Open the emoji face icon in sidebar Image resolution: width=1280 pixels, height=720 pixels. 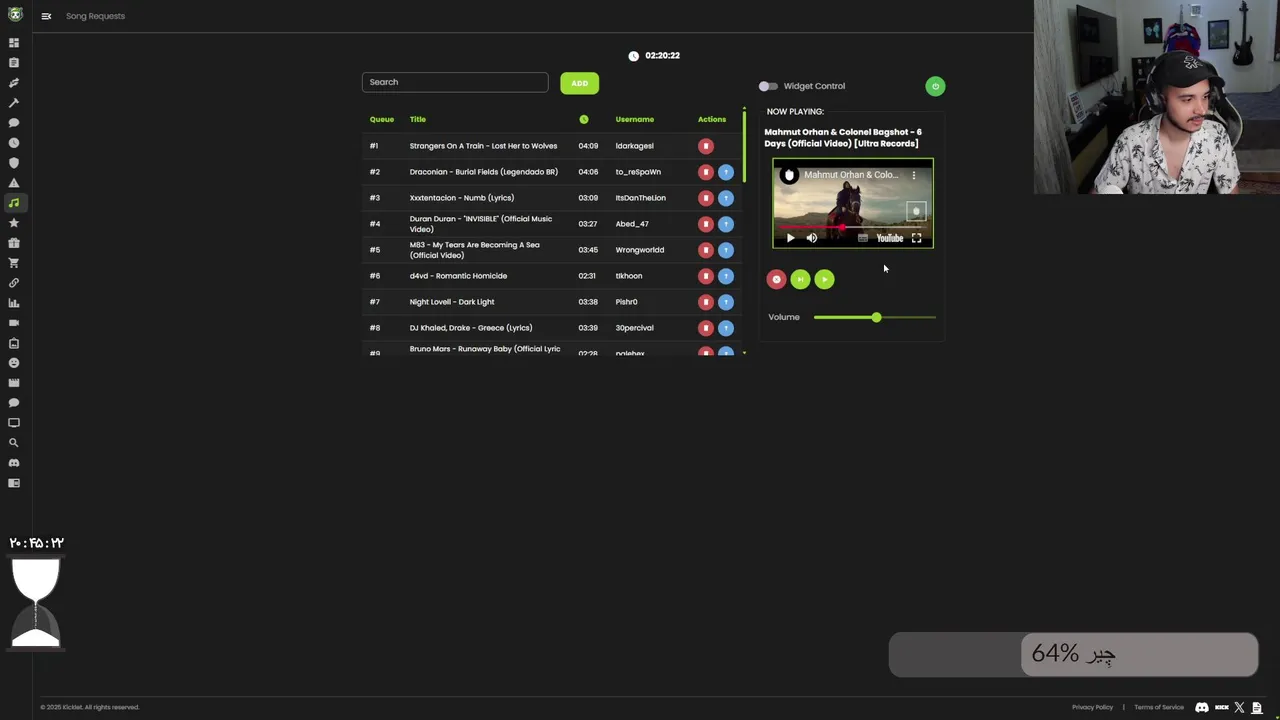point(14,363)
